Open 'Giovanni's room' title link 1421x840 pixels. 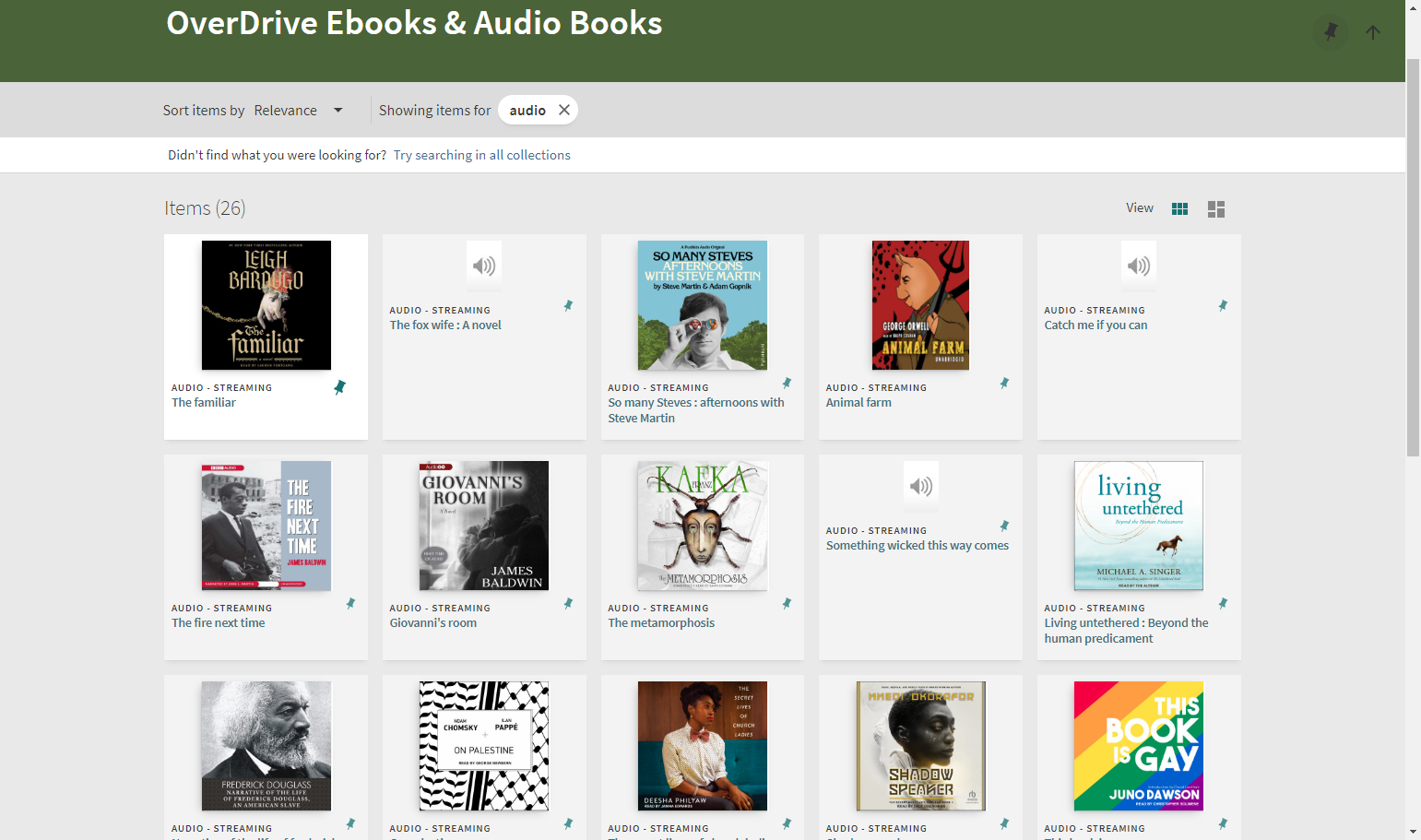click(x=433, y=623)
